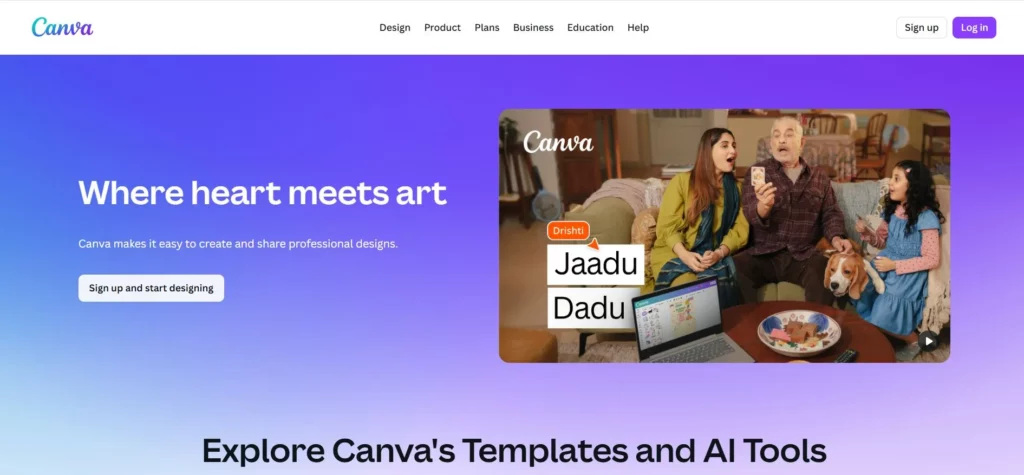Click Sign up and start designing
The width and height of the screenshot is (1024, 475).
[151, 288]
